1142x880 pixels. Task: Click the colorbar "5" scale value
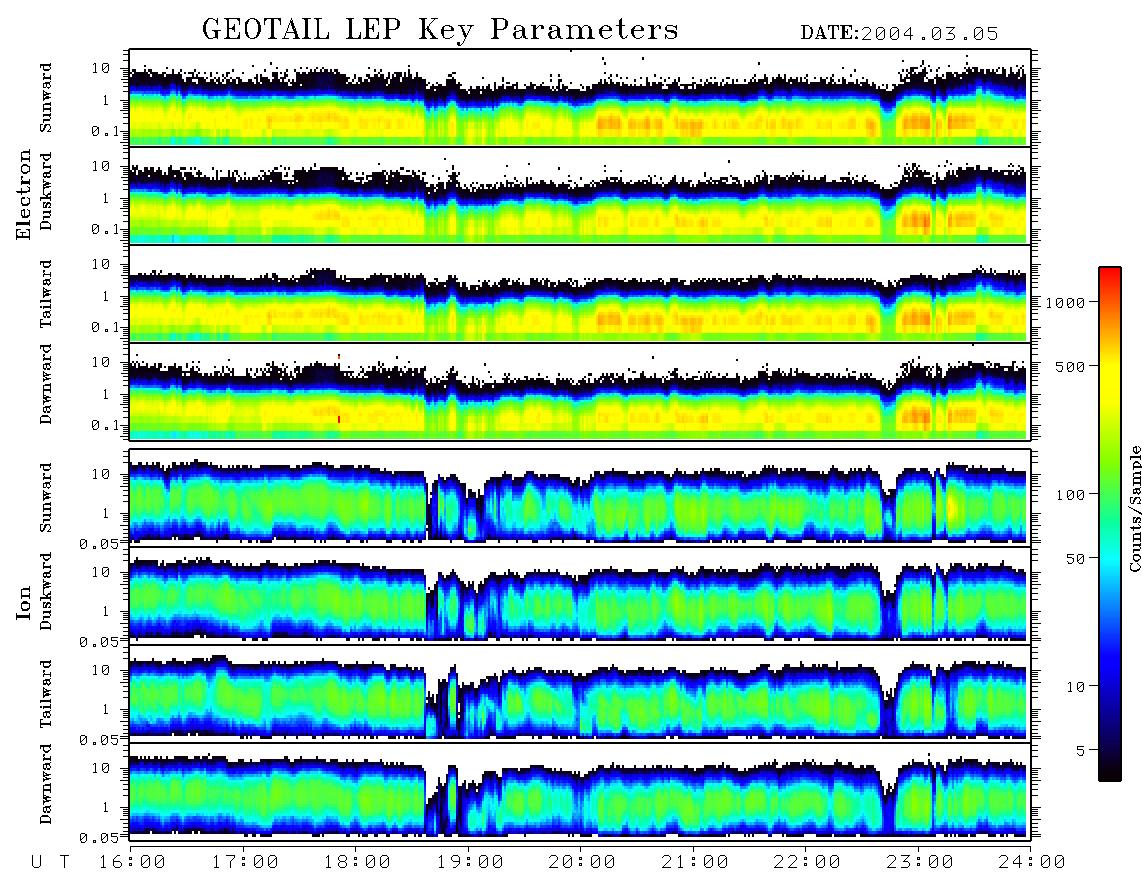[1082, 750]
